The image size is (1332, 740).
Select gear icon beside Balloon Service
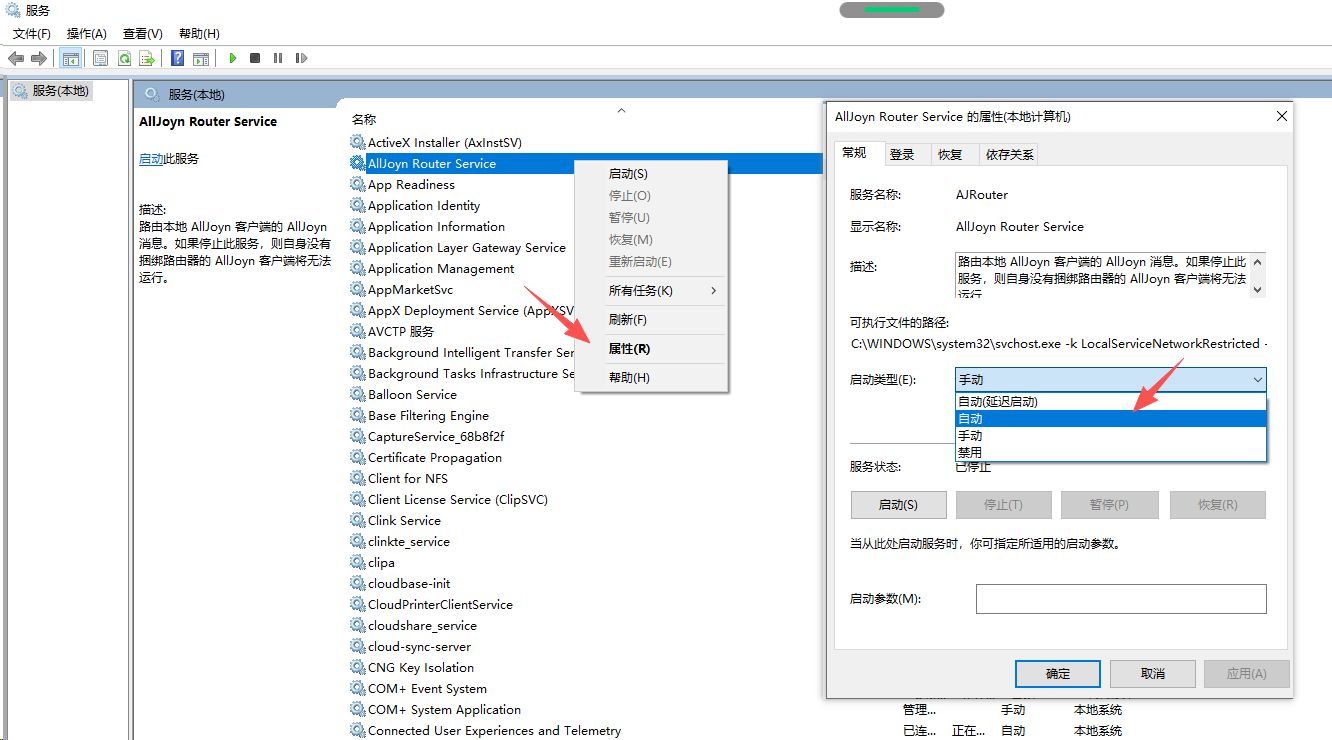tap(358, 394)
